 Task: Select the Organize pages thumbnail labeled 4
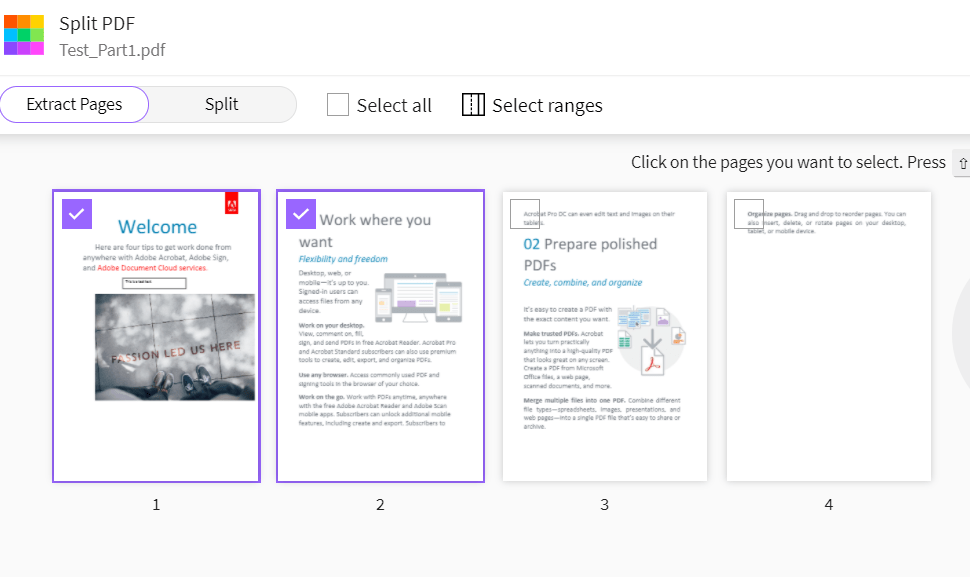coord(828,335)
